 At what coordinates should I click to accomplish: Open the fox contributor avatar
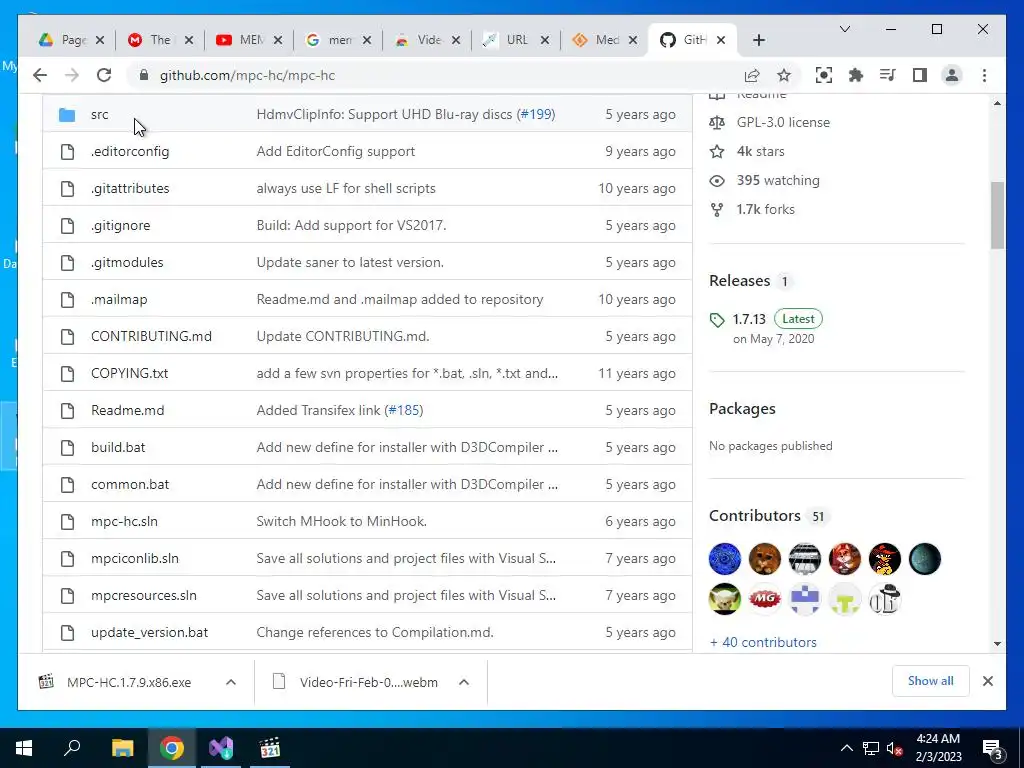coord(844,559)
